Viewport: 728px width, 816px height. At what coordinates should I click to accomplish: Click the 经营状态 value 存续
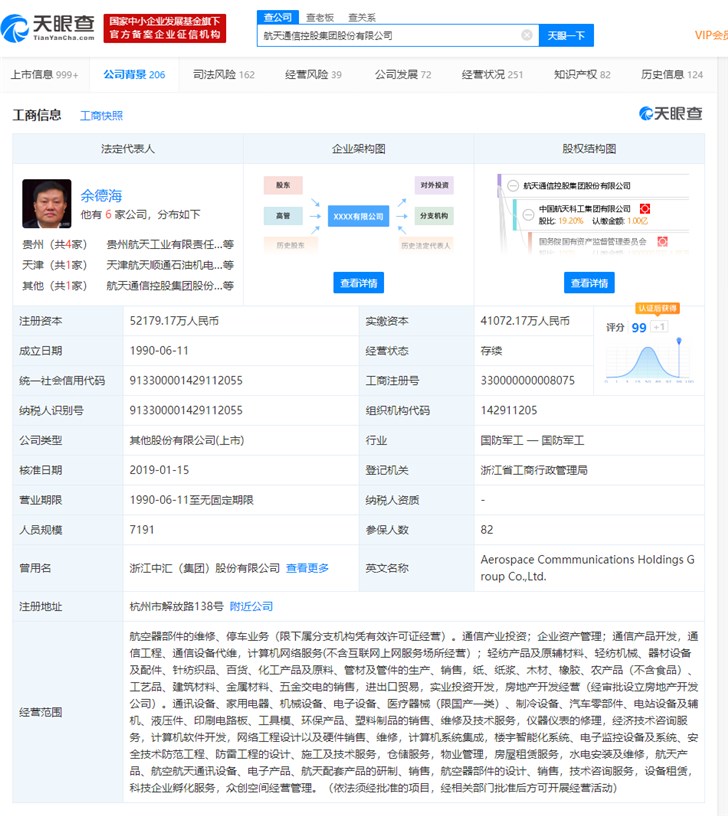pos(491,351)
